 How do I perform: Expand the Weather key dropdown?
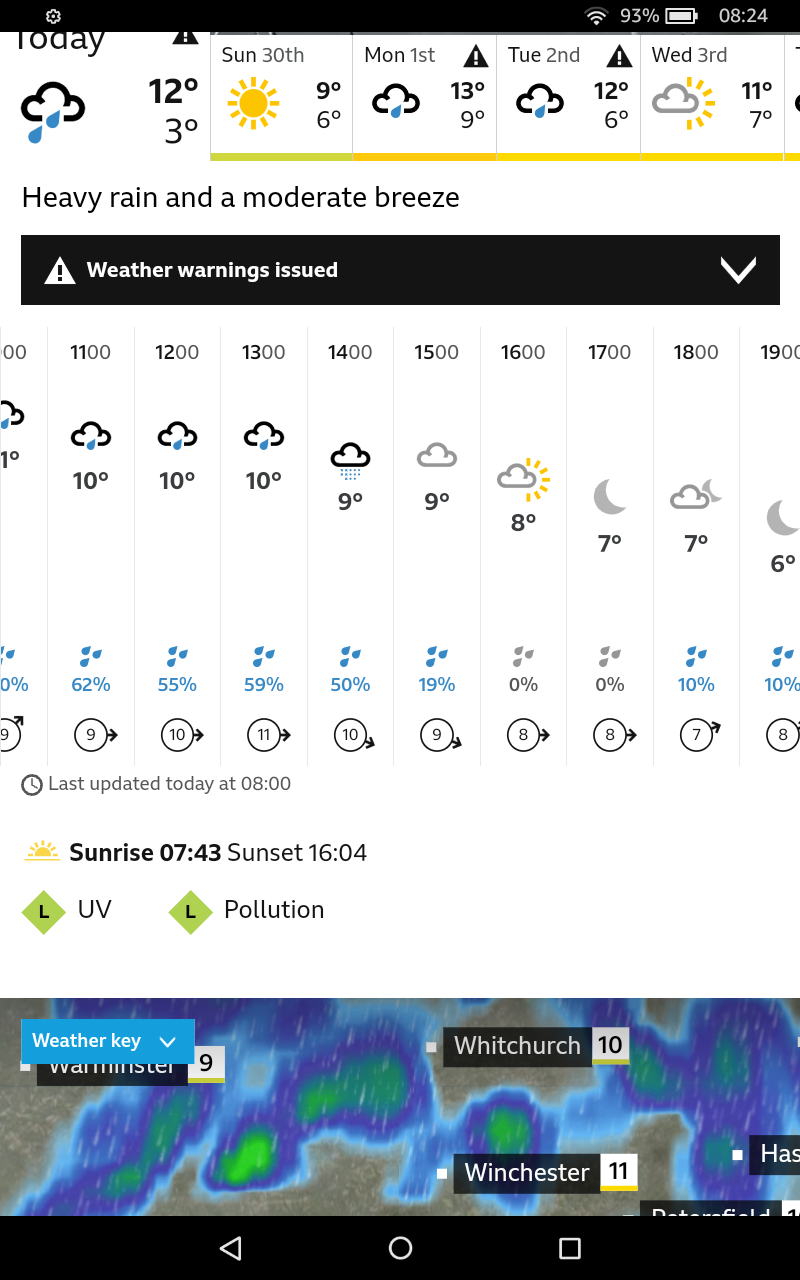[107, 1040]
